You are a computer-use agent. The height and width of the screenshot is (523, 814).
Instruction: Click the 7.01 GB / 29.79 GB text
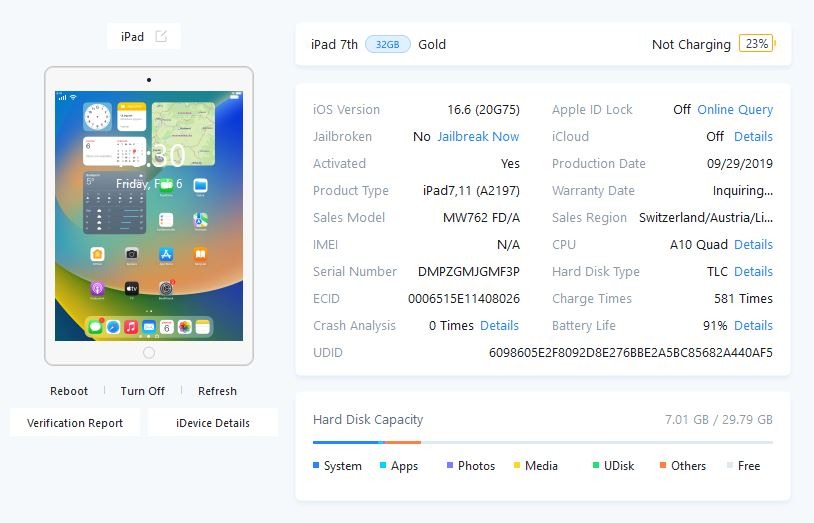[x=719, y=420]
